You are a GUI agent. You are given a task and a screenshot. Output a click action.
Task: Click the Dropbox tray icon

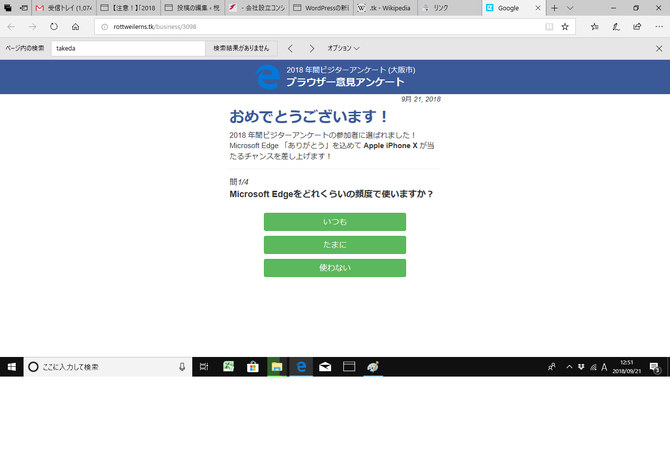click(581, 367)
